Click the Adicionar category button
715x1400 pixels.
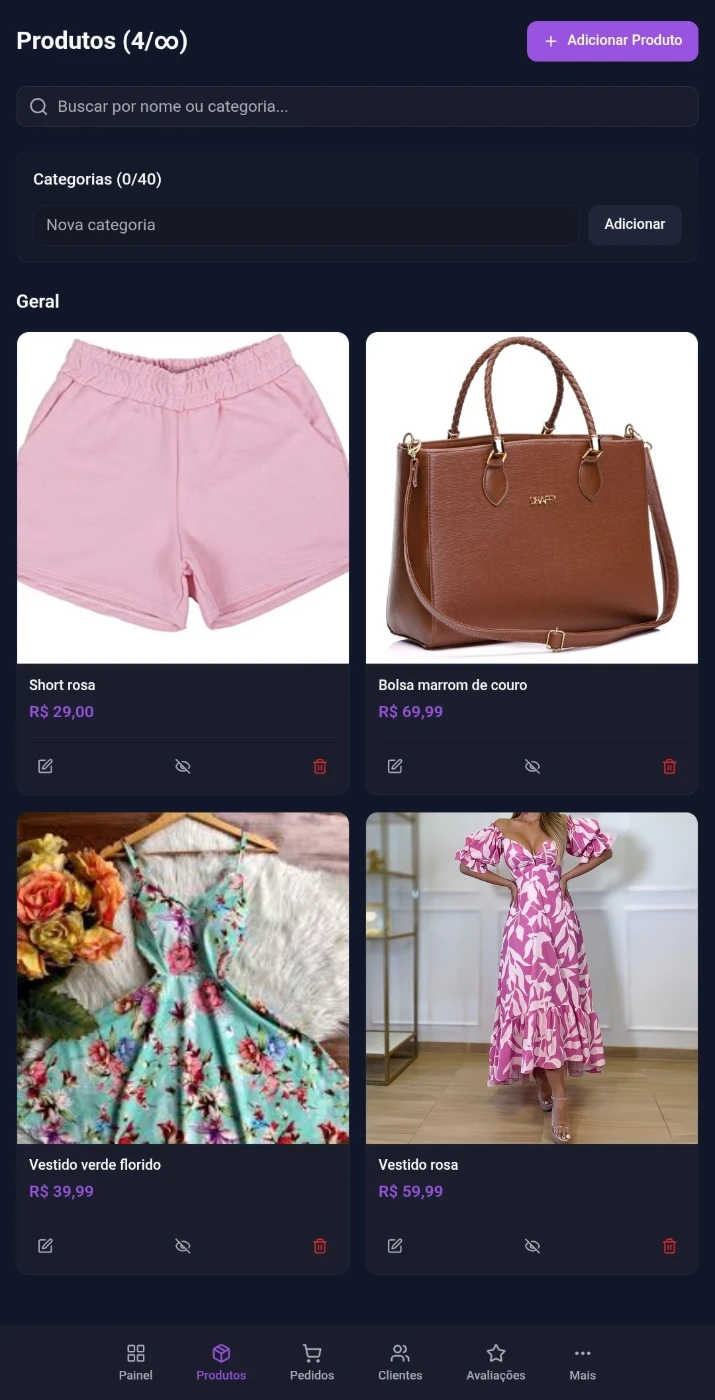click(x=635, y=225)
